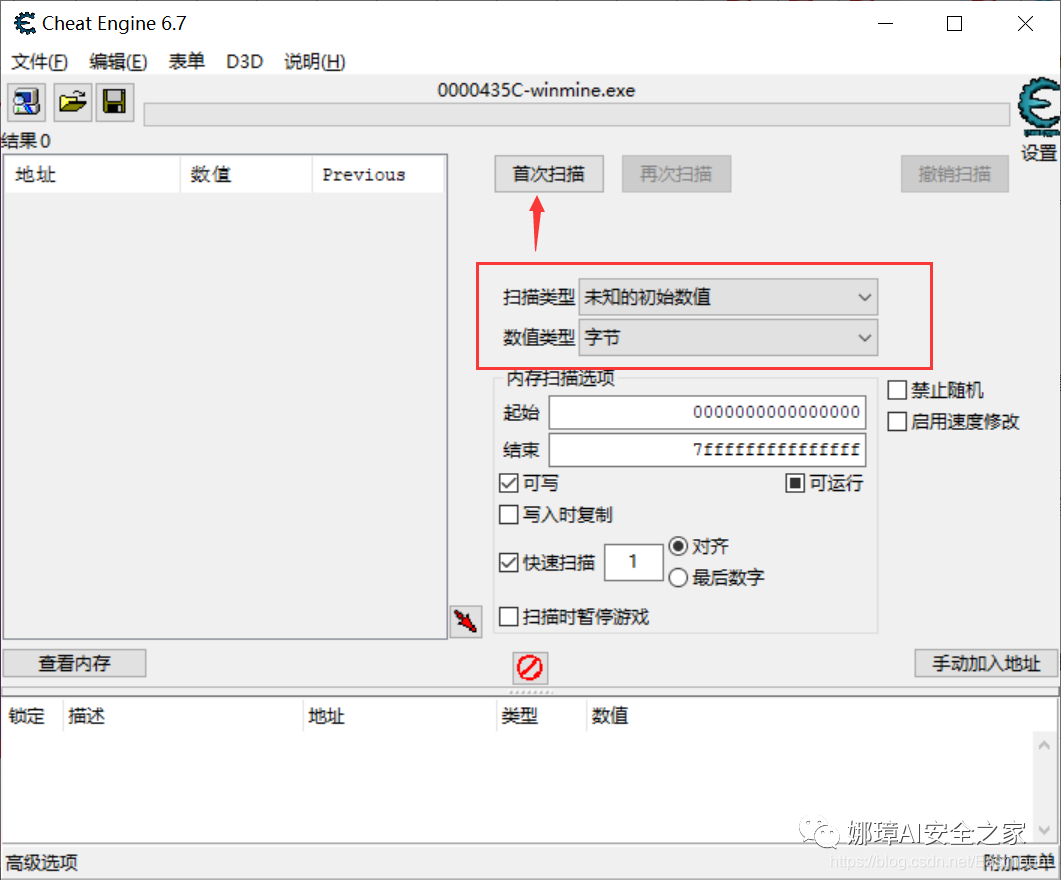This screenshot has height=880, width=1061.
Task: Click the 结束 address input field
Action: coord(707,450)
